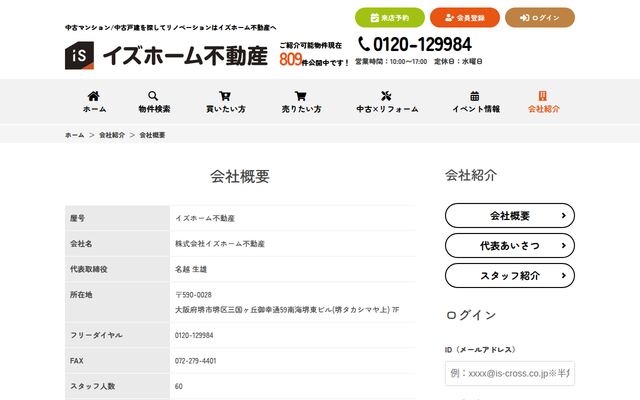
Task: Click calendar icon in 来店予約 button
Action: (x=375, y=18)
